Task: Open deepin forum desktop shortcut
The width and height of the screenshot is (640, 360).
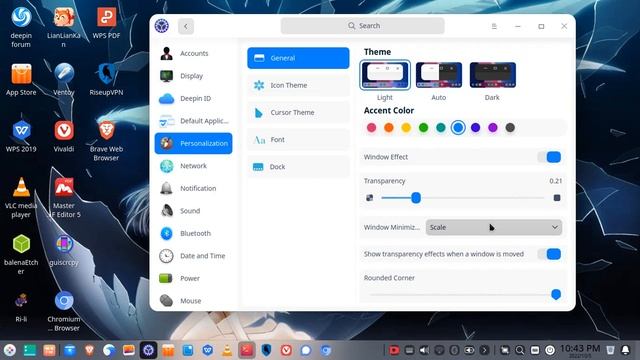Action: 21,27
